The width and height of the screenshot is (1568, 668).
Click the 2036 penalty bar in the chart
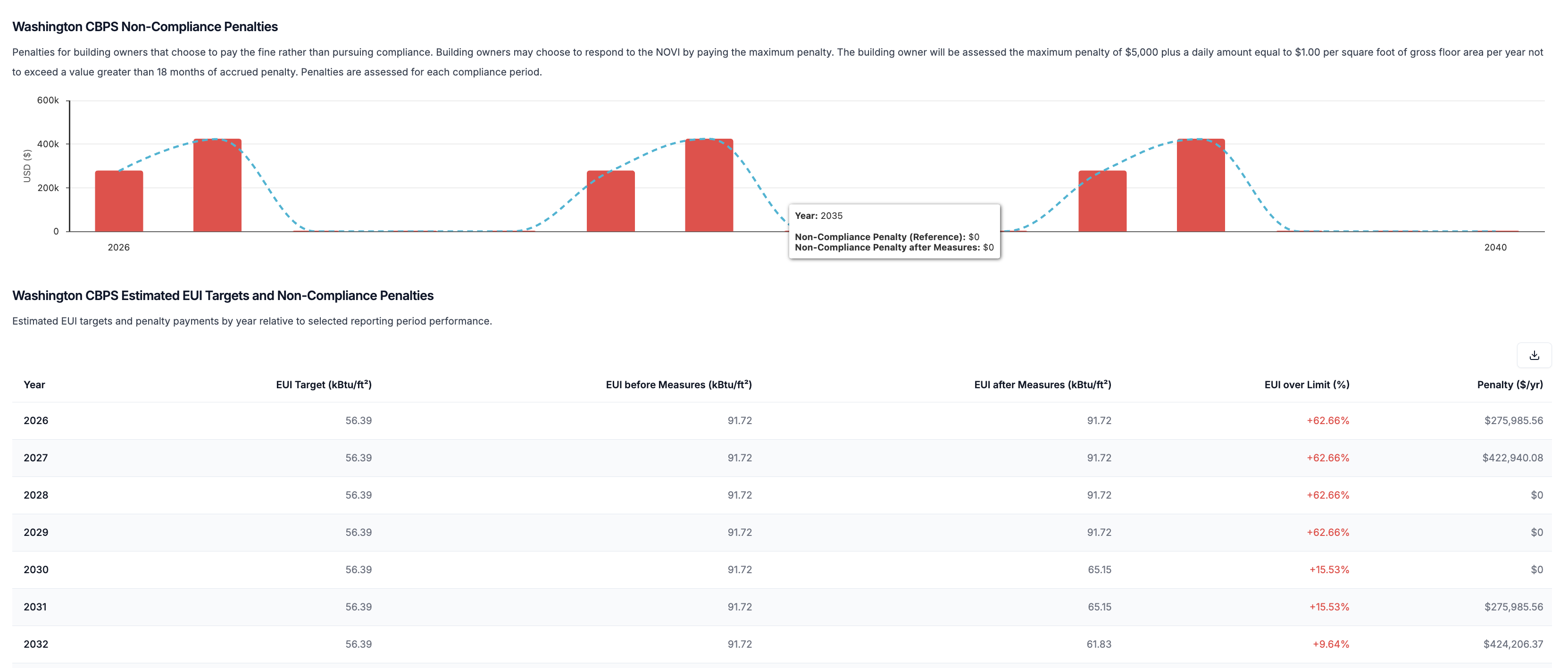[x=1102, y=201]
